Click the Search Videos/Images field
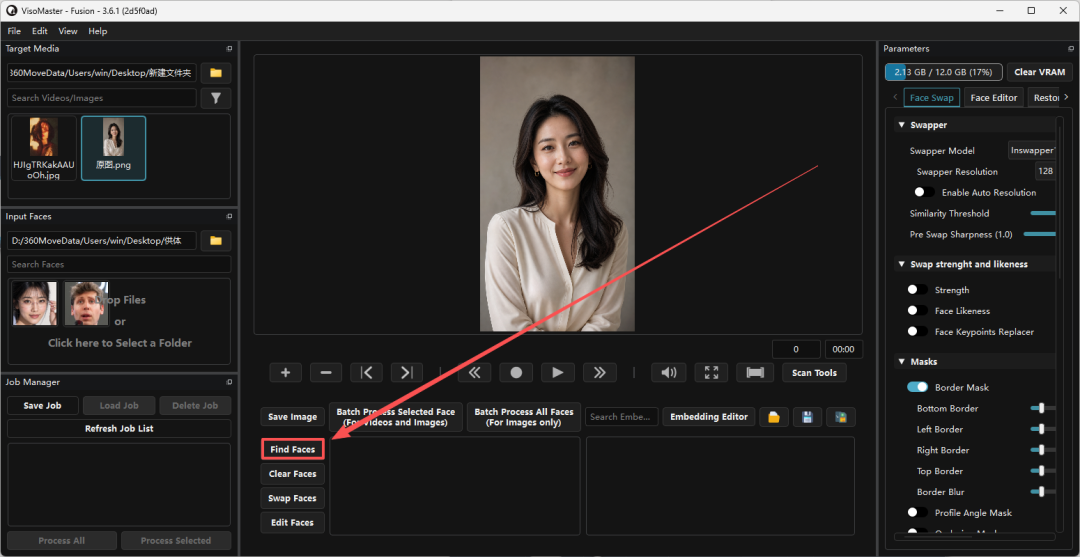Screen dimensions: 1080x557 [102, 98]
